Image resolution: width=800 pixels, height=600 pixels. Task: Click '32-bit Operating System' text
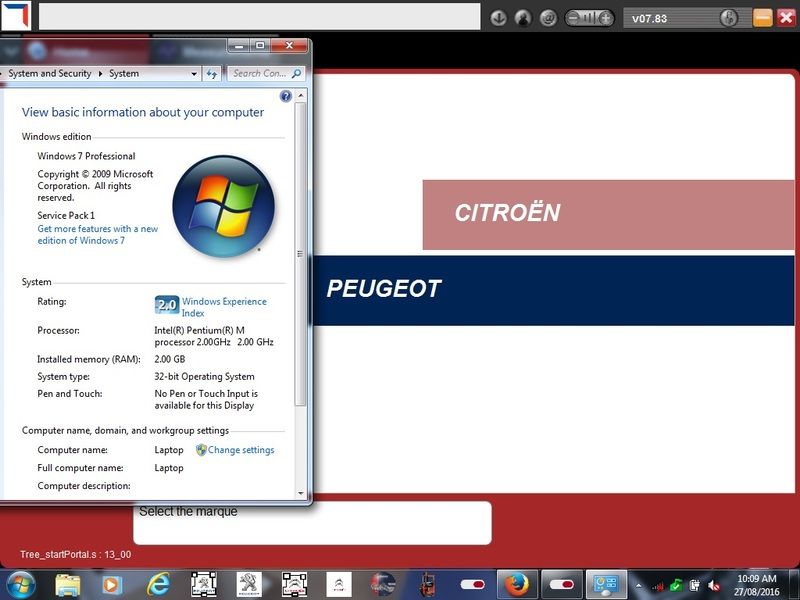coord(204,377)
